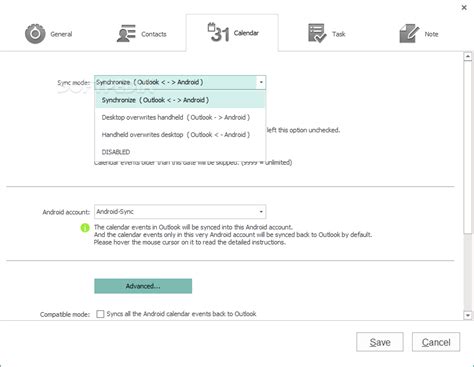Click the Calendar 31 icon
Image resolution: width=474 pixels, height=367 pixels.
[x=218, y=32]
